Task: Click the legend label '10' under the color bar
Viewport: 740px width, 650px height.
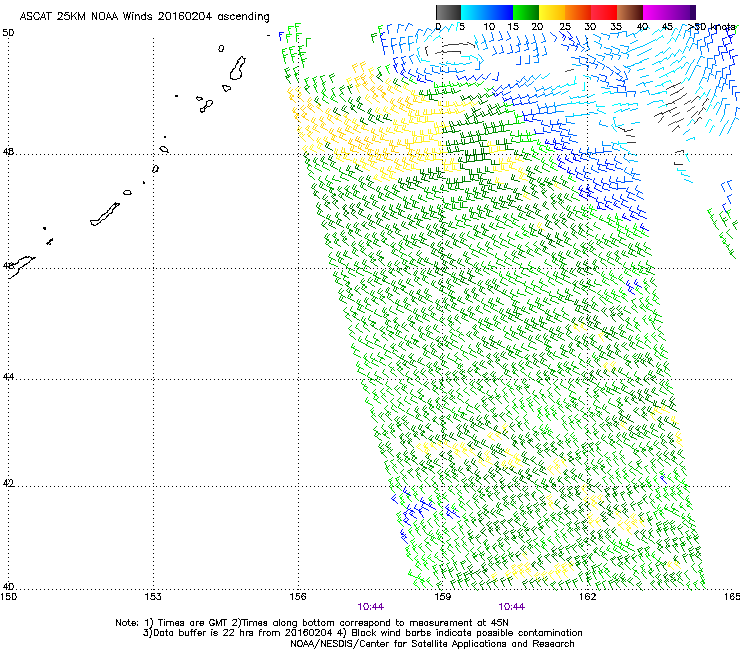Action: pos(489,27)
